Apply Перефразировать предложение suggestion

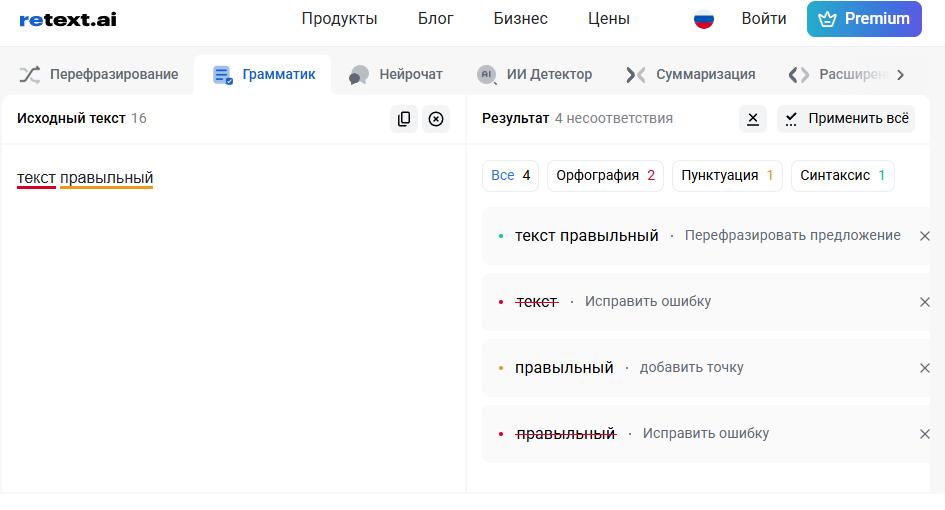[793, 235]
